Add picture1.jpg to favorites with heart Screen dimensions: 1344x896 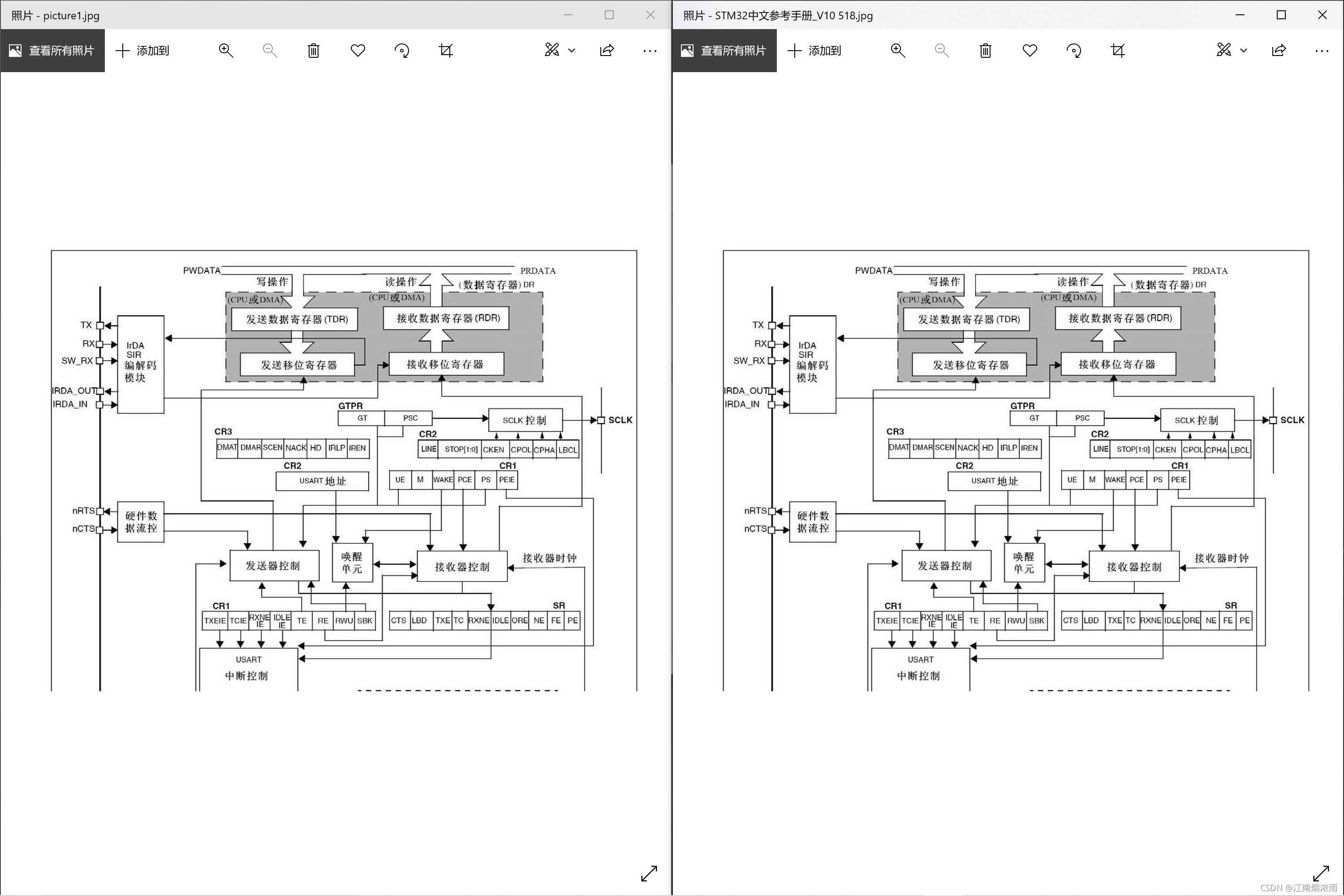pos(358,50)
